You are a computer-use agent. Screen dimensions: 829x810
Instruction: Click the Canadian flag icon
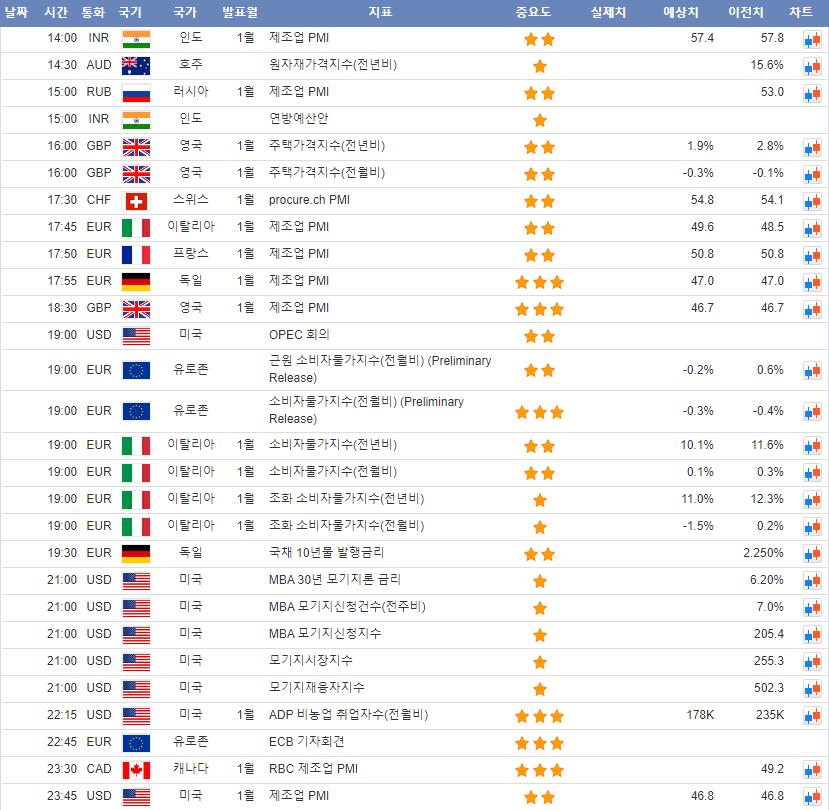coord(136,770)
